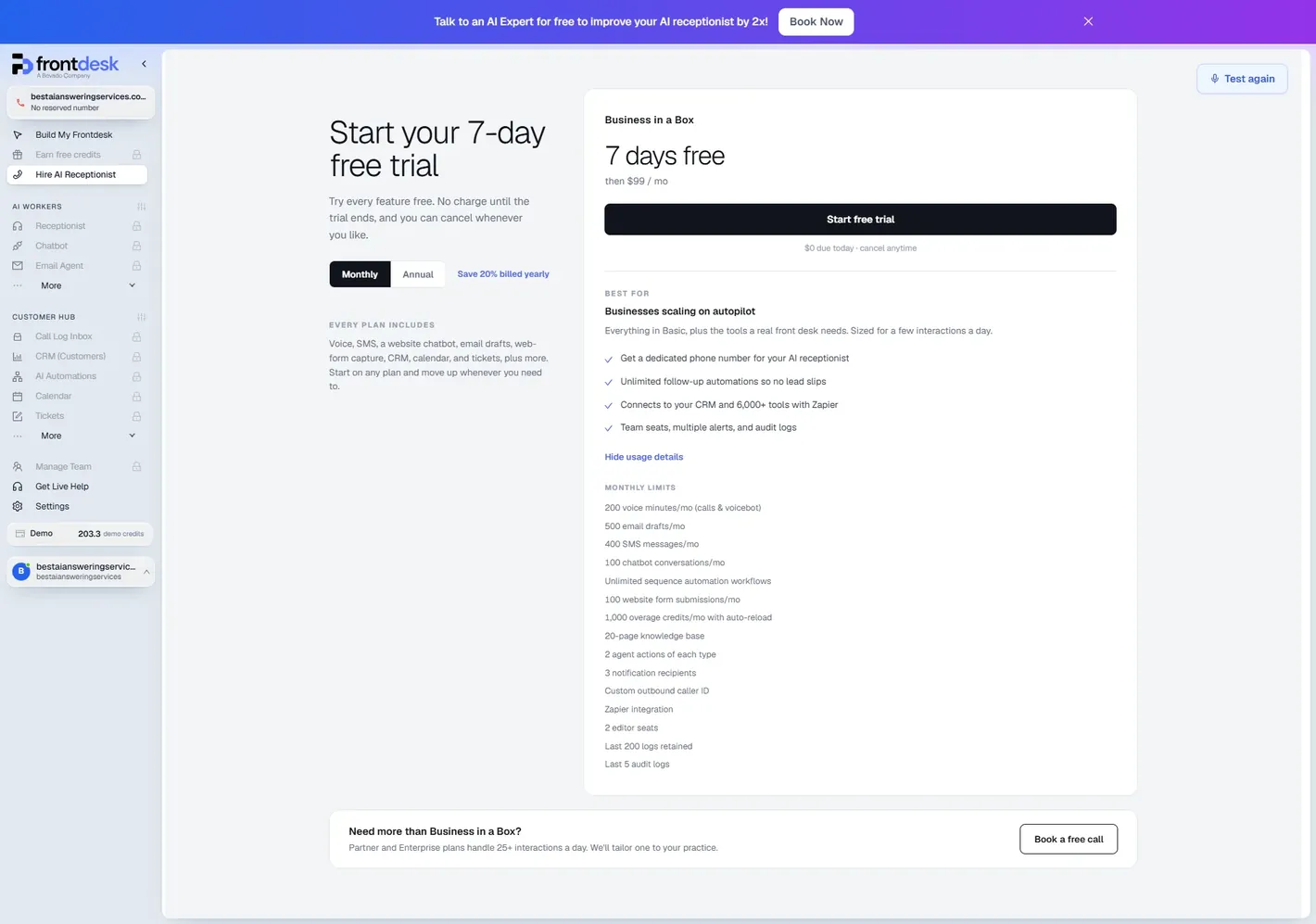The height and width of the screenshot is (924, 1316).
Task: Click 'Last 5 audit logs' text
Action: 637,765
